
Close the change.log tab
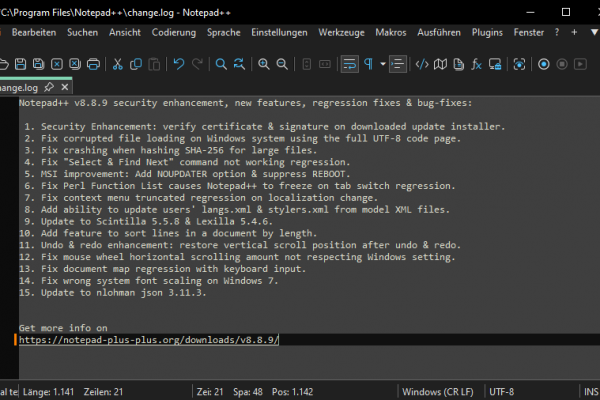pyautogui.click(x=65, y=87)
